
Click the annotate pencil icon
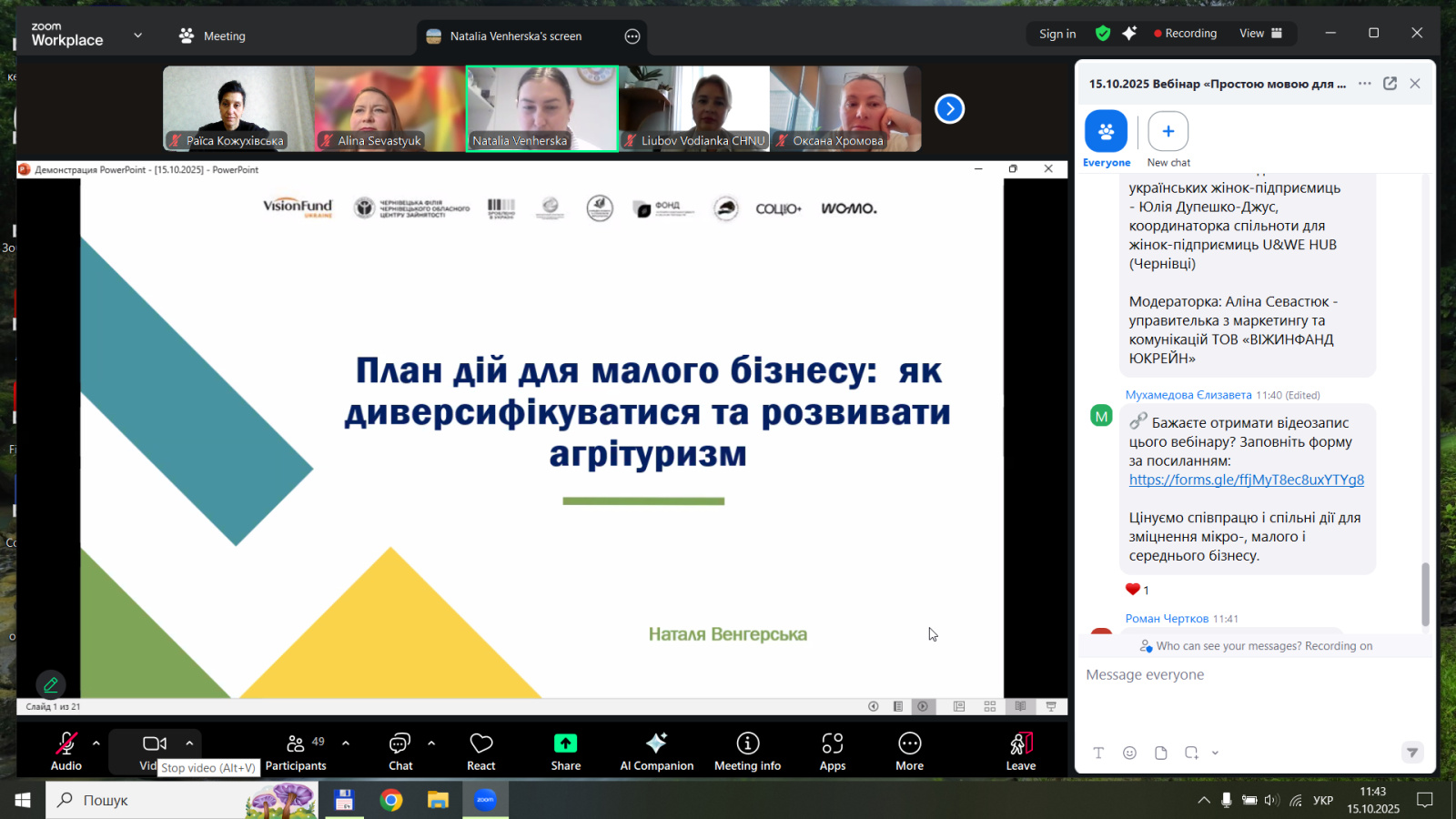click(51, 684)
